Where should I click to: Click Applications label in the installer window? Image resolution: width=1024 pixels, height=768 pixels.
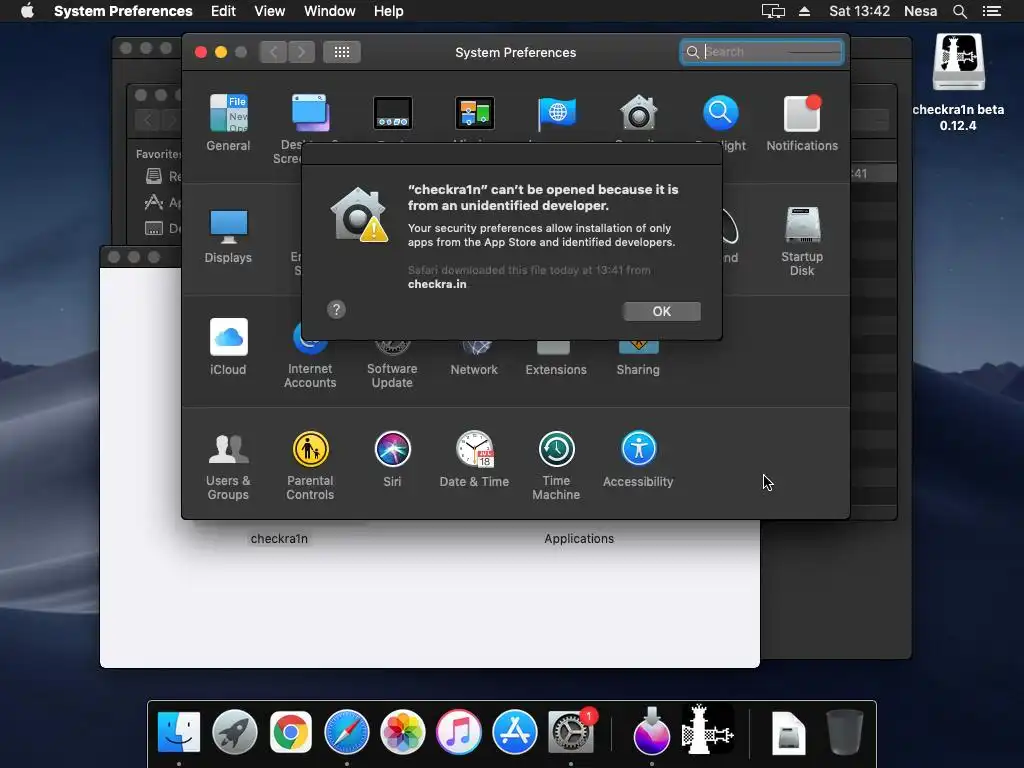[x=579, y=539]
